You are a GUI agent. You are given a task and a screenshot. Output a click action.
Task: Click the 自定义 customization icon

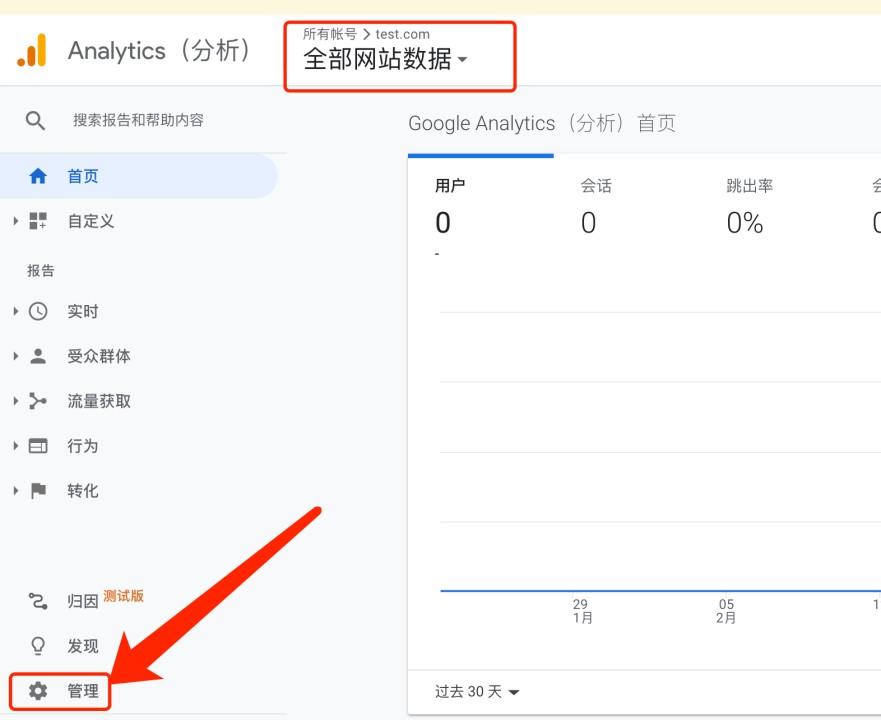click(x=38, y=221)
